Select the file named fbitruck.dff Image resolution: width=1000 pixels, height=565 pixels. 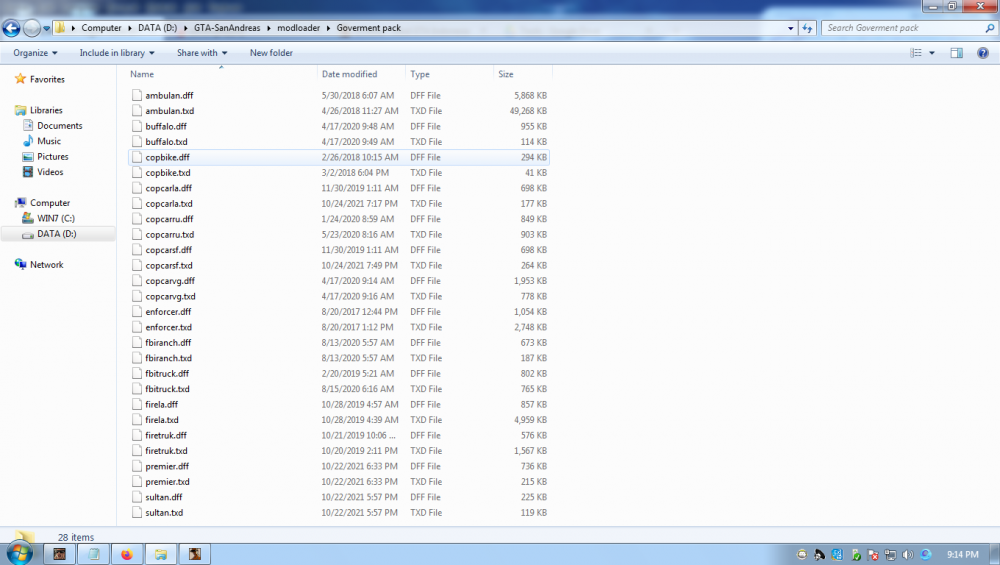point(167,374)
